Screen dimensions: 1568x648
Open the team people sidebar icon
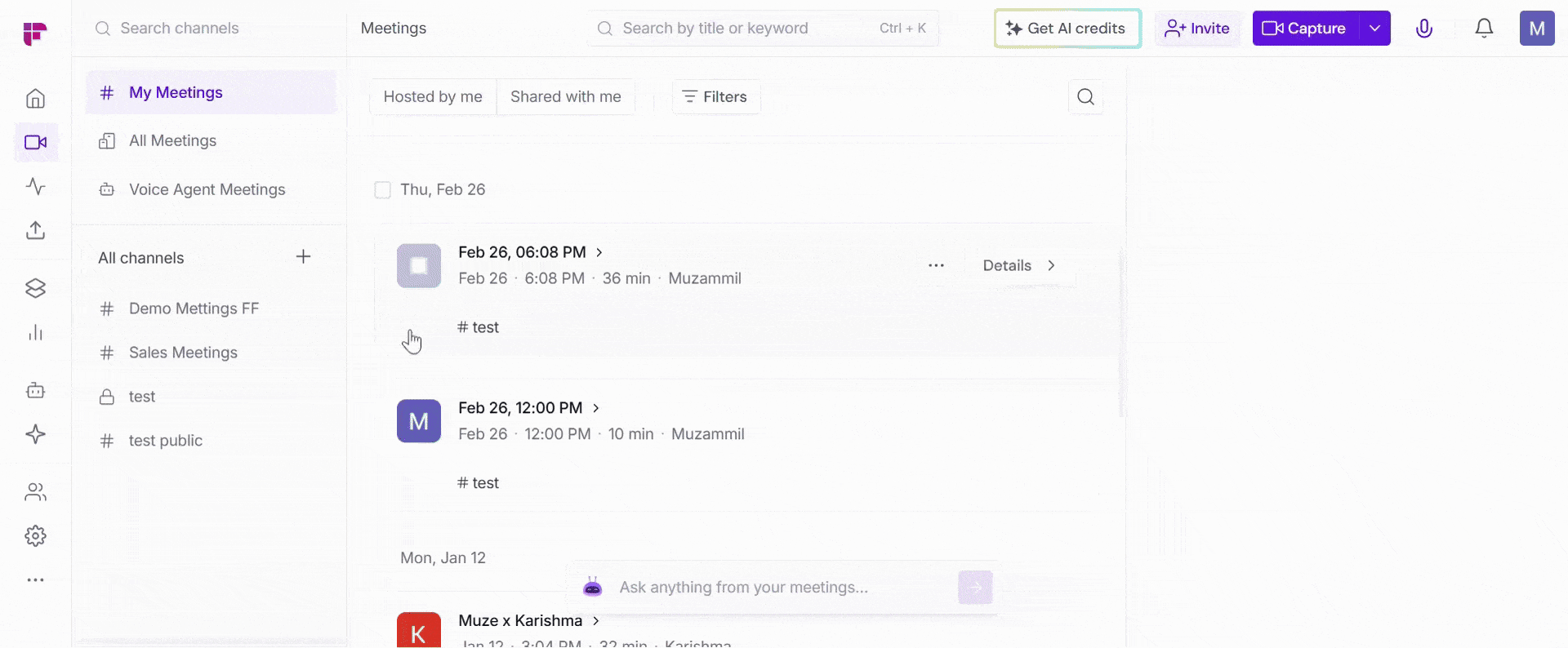[35, 492]
